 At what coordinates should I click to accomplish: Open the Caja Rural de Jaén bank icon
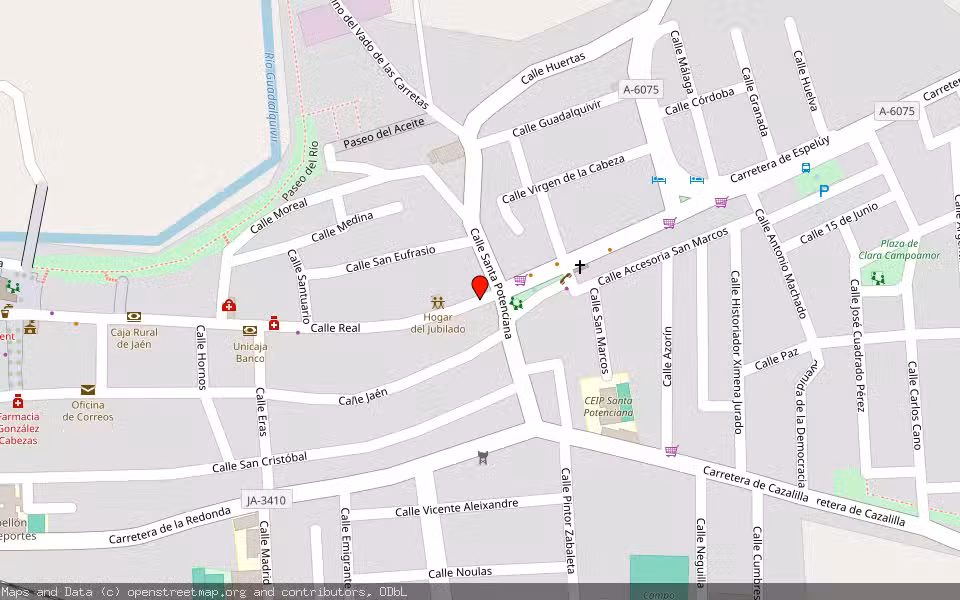(x=133, y=317)
